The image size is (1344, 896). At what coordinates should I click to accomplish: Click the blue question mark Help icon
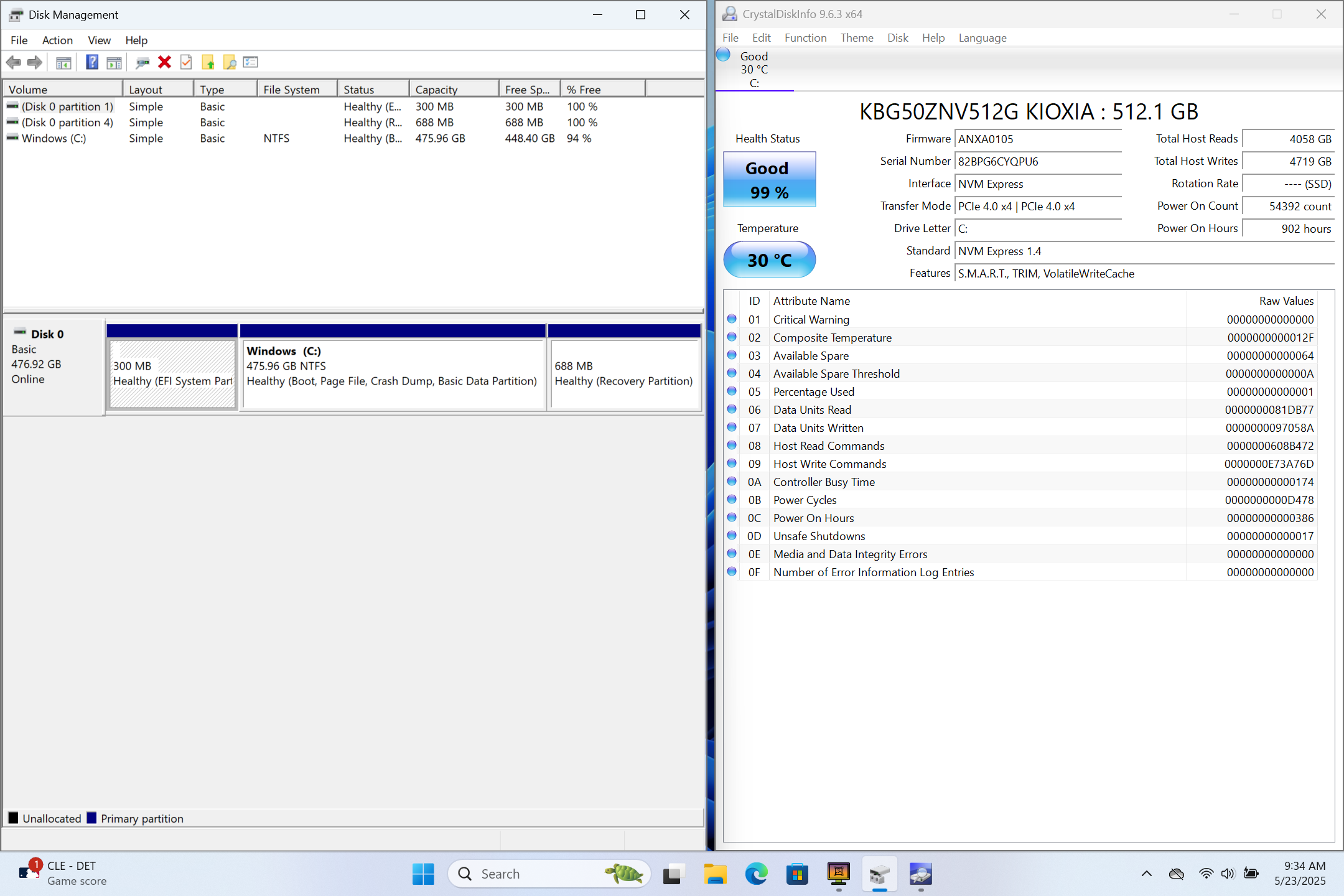(x=92, y=62)
